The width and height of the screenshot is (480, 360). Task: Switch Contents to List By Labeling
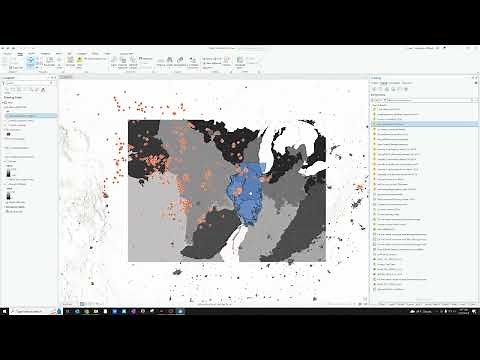37,90
